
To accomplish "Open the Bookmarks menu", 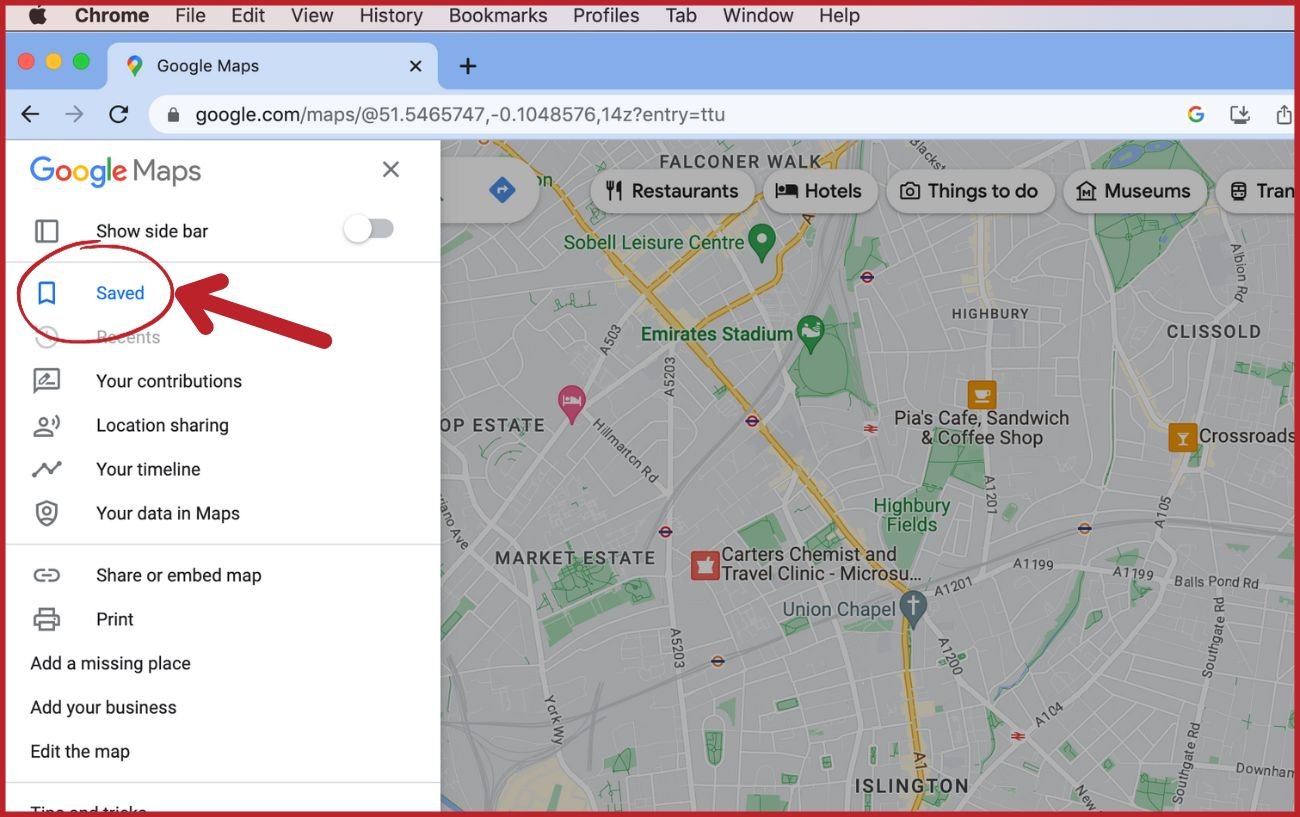I will [x=498, y=15].
